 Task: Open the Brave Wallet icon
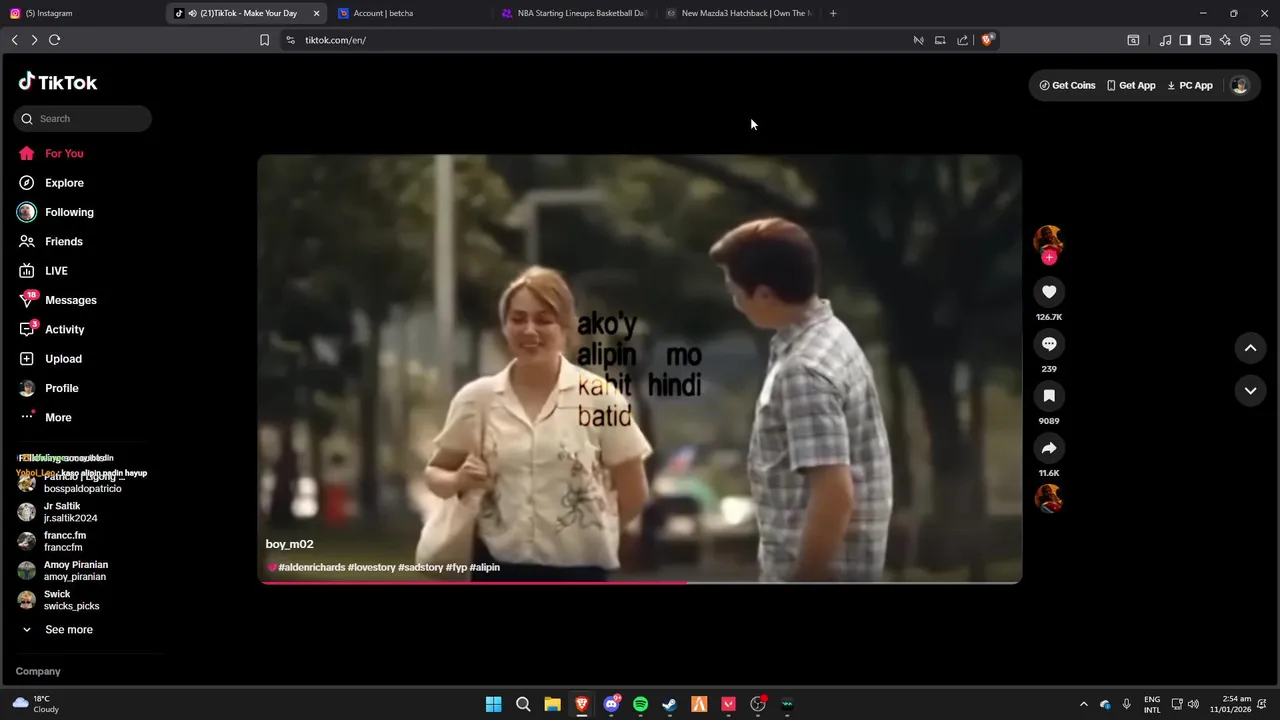(x=1205, y=40)
